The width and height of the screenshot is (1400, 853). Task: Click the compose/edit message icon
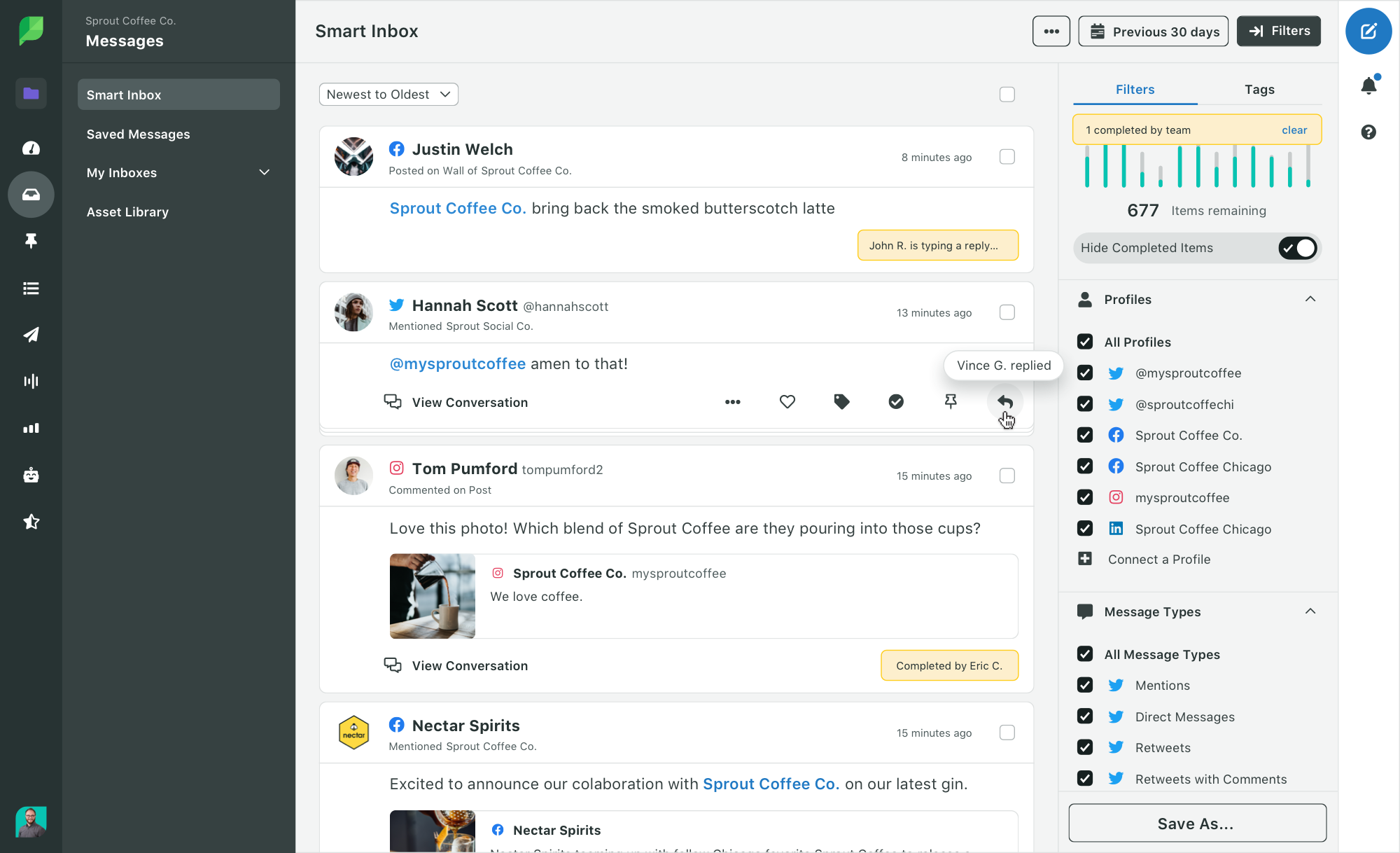click(1368, 31)
